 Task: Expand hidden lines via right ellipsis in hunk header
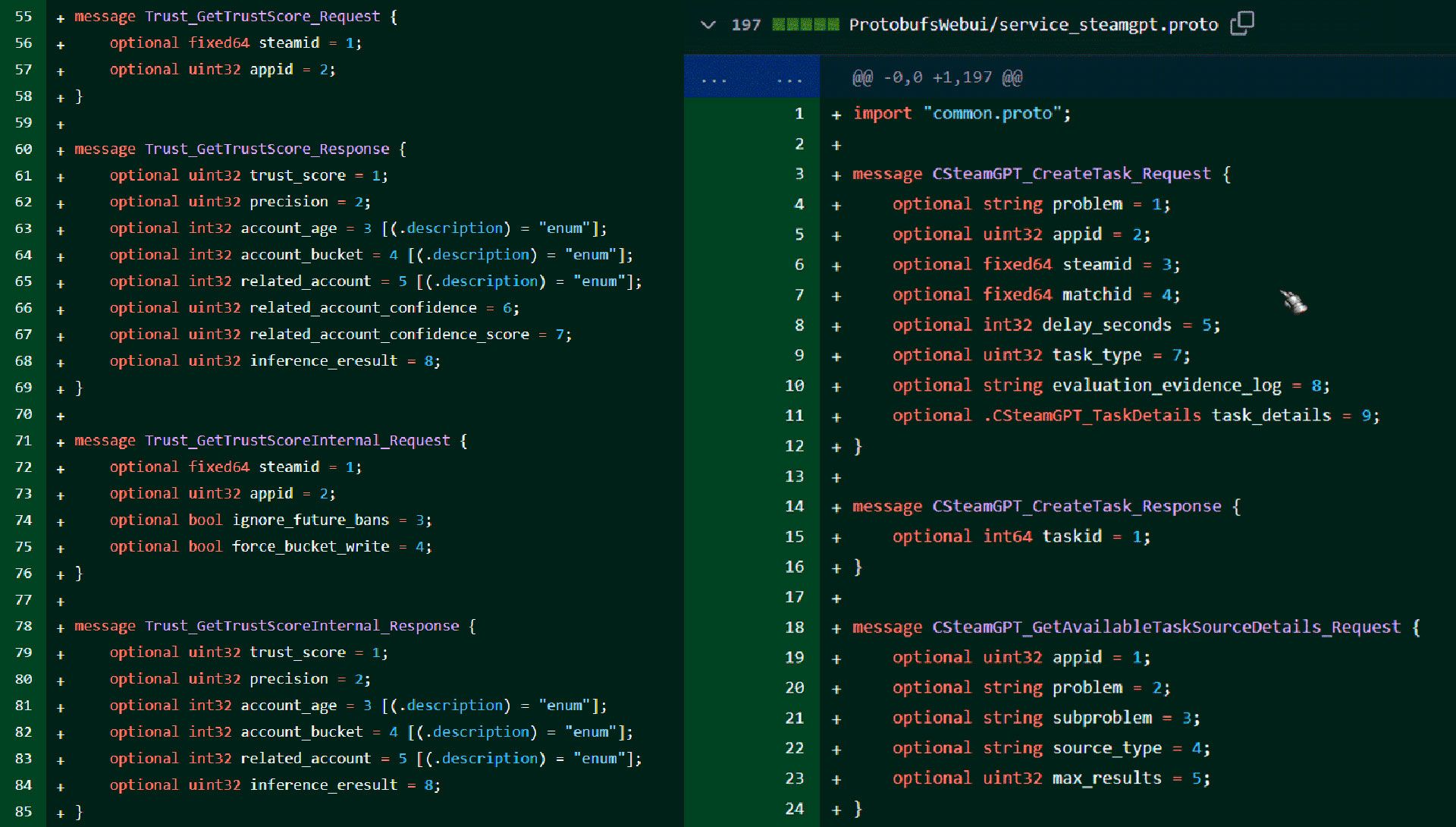pos(789,78)
